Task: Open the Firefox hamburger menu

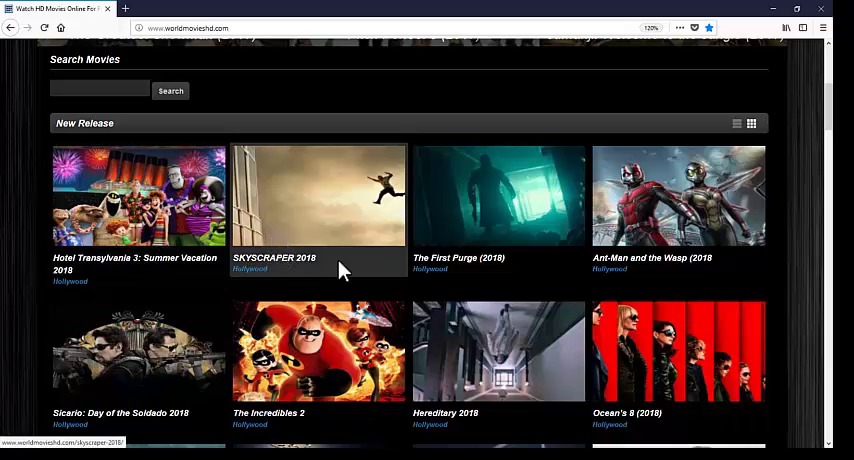Action: (x=823, y=28)
